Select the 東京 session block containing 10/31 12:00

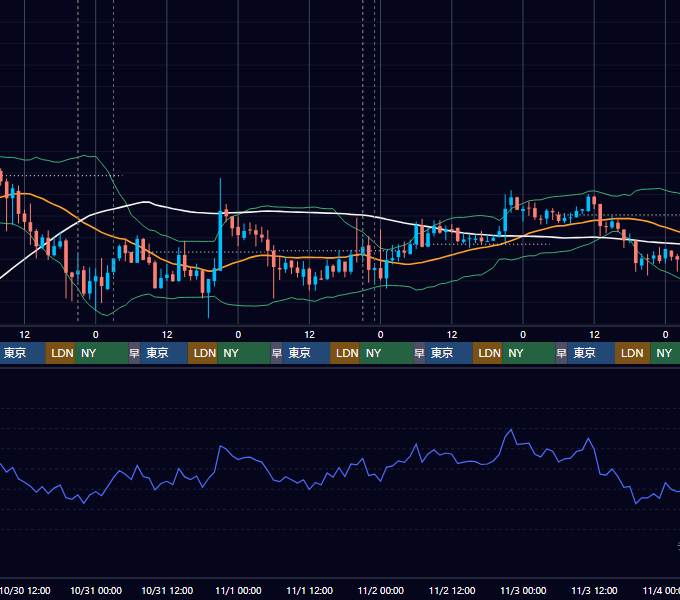[164, 353]
